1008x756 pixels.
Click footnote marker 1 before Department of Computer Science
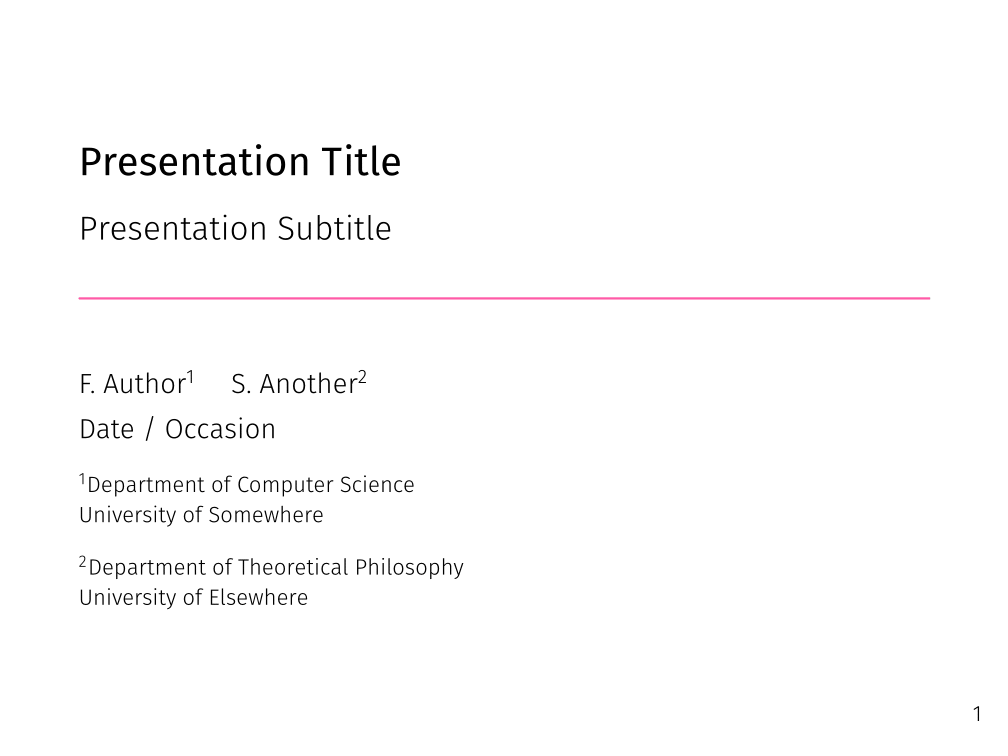coord(83,479)
